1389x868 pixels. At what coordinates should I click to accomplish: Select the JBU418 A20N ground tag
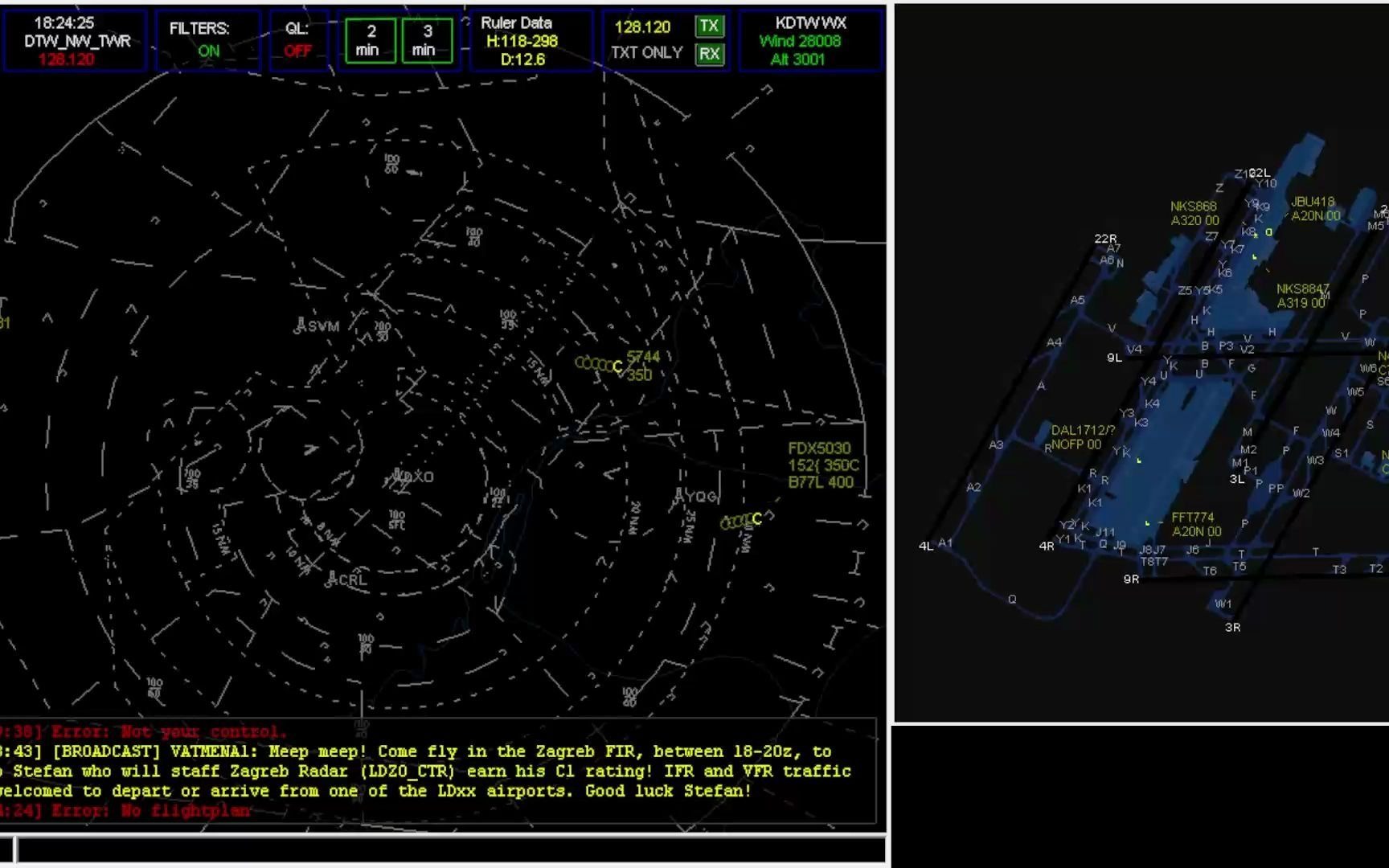coord(1315,209)
